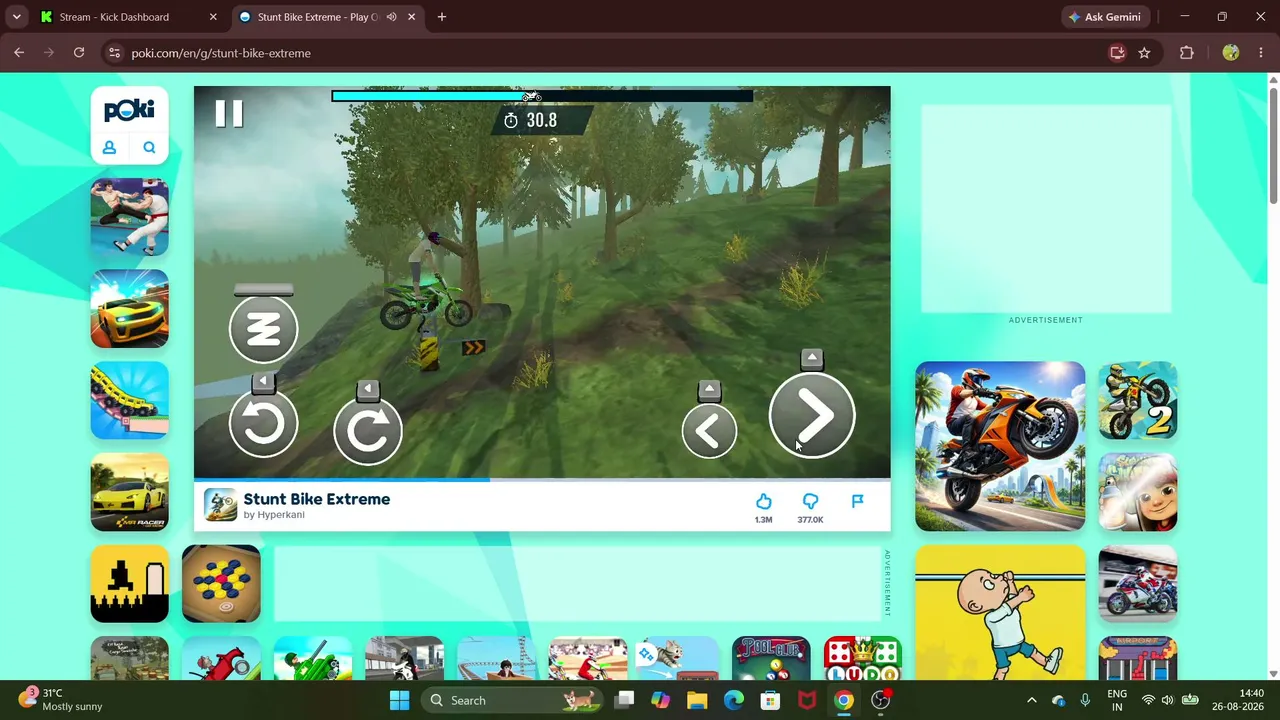The image size is (1280, 720).
Task: Open the Chrome profile avatar
Action: (1231, 53)
